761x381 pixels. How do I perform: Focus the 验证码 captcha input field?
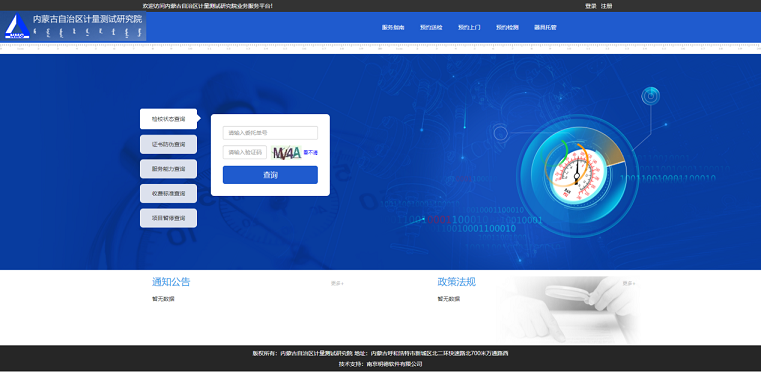tap(245, 152)
